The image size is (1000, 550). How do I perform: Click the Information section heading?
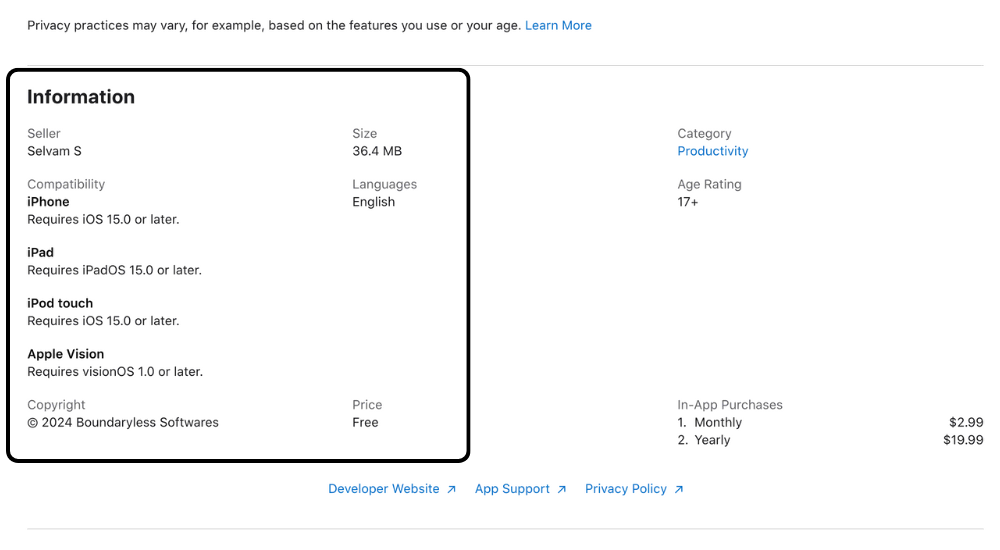81,97
